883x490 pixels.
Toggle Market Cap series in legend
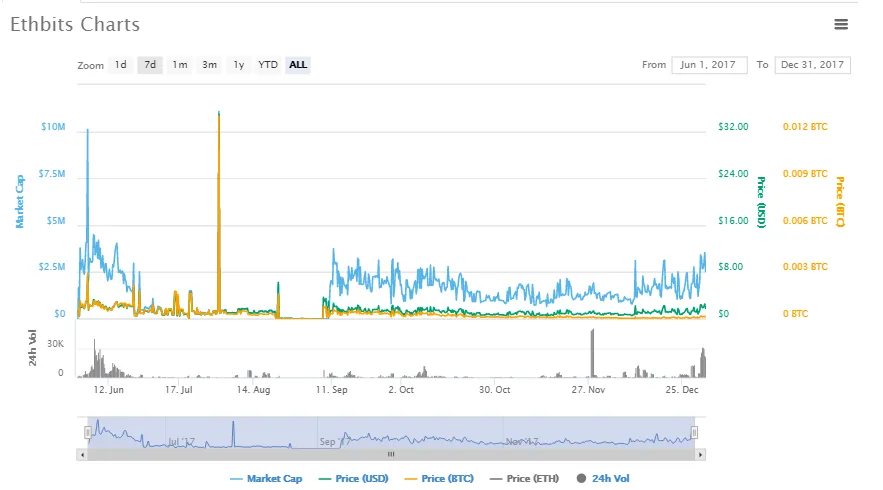click(x=266, y=478)
